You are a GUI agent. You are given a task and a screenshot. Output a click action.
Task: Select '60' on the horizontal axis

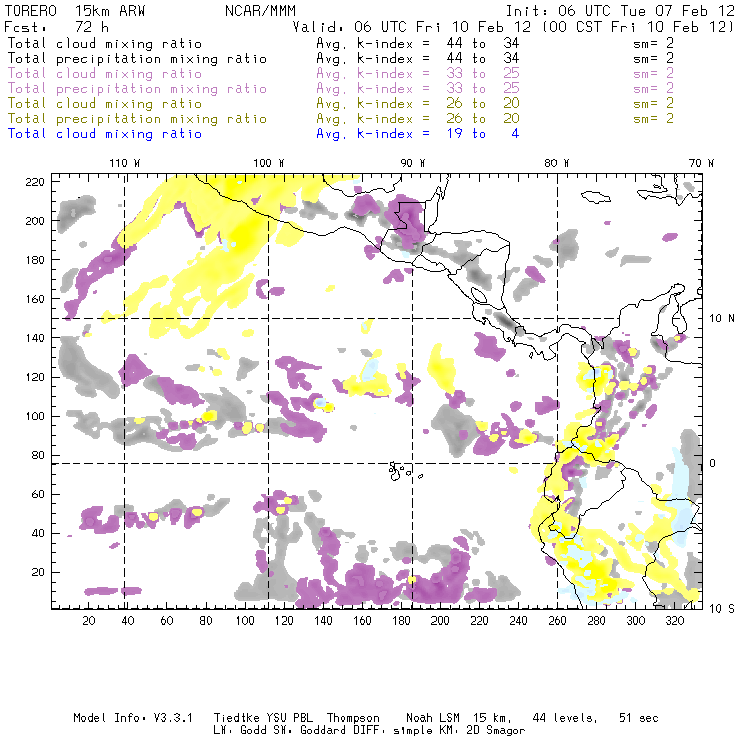click(x=167, y=621)
